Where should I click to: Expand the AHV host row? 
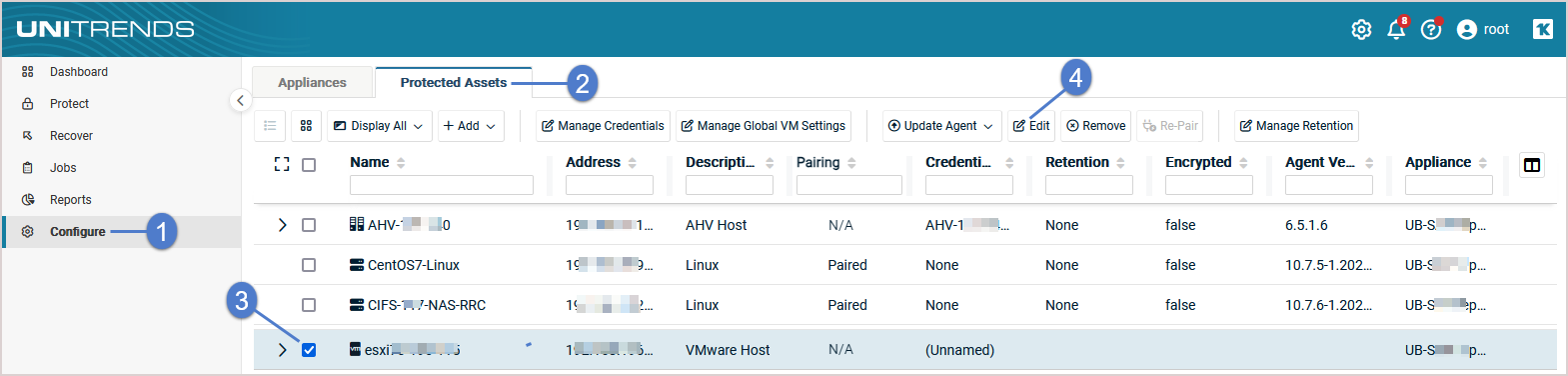(x=282, y=225)
